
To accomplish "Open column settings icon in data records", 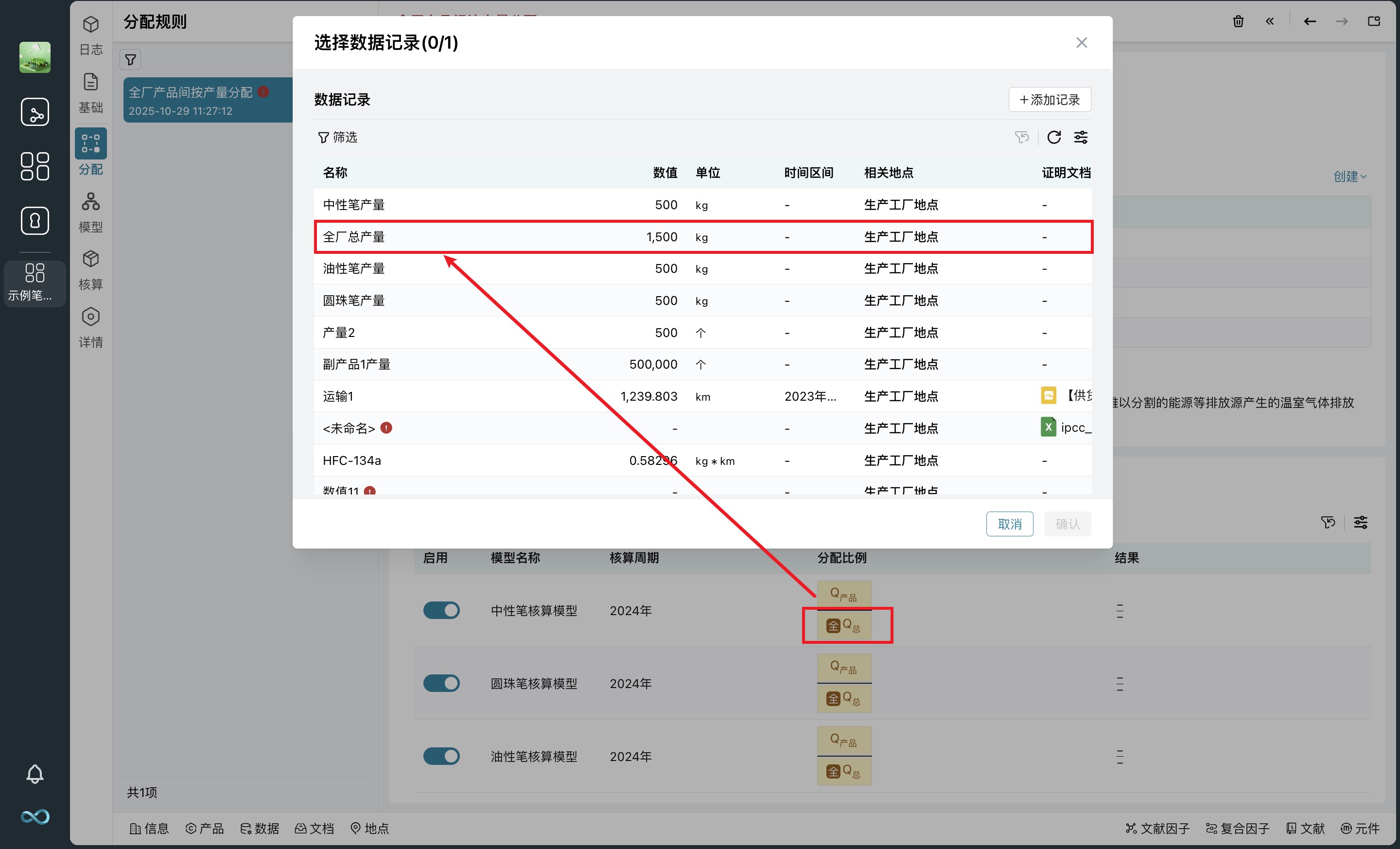I will point(1080,137).
